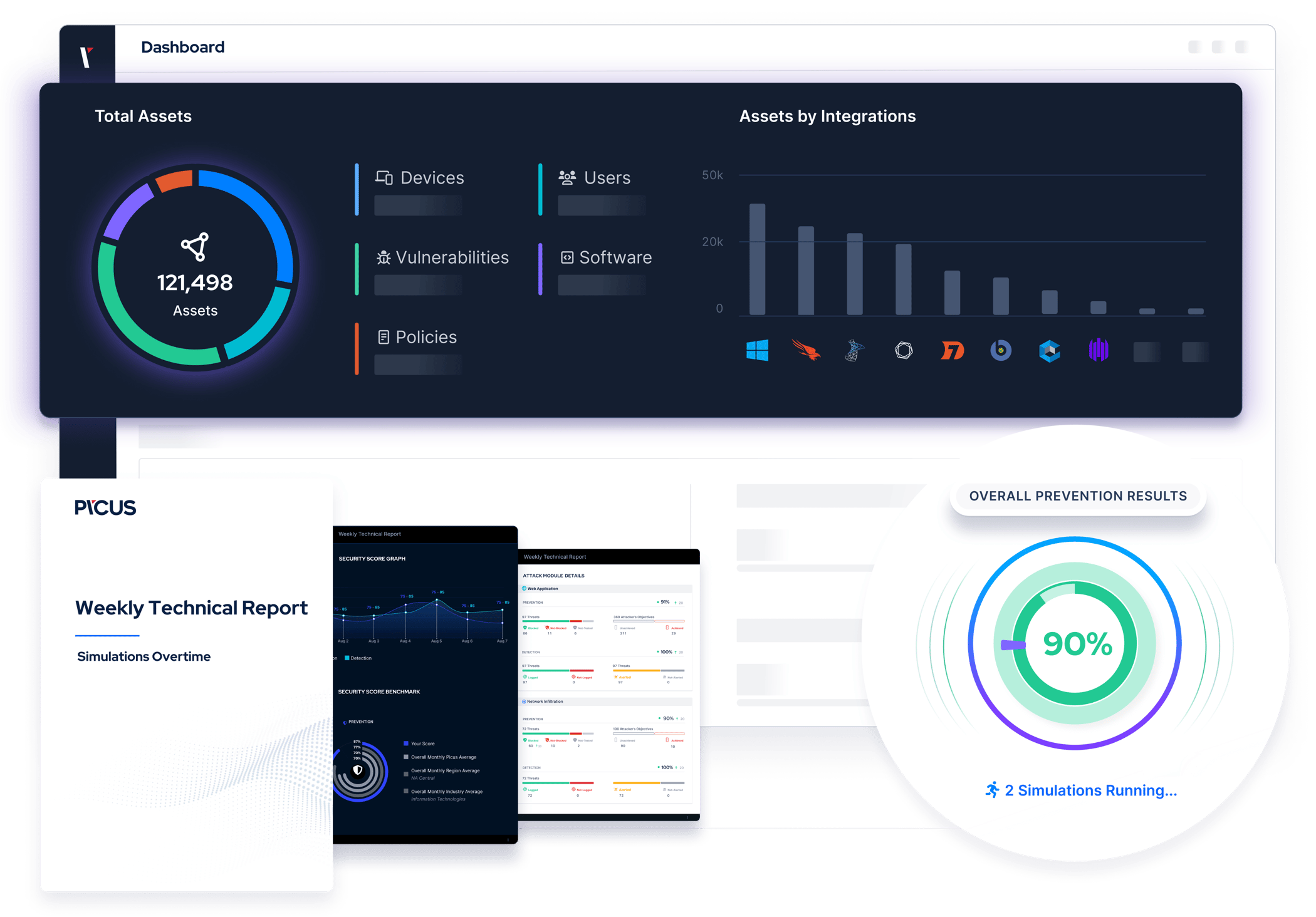Image resolution: width=1316 pixels, height=917 pixels.
Task: Enable the Overall Monthly Industry Average legend entry
Action: 406,791
